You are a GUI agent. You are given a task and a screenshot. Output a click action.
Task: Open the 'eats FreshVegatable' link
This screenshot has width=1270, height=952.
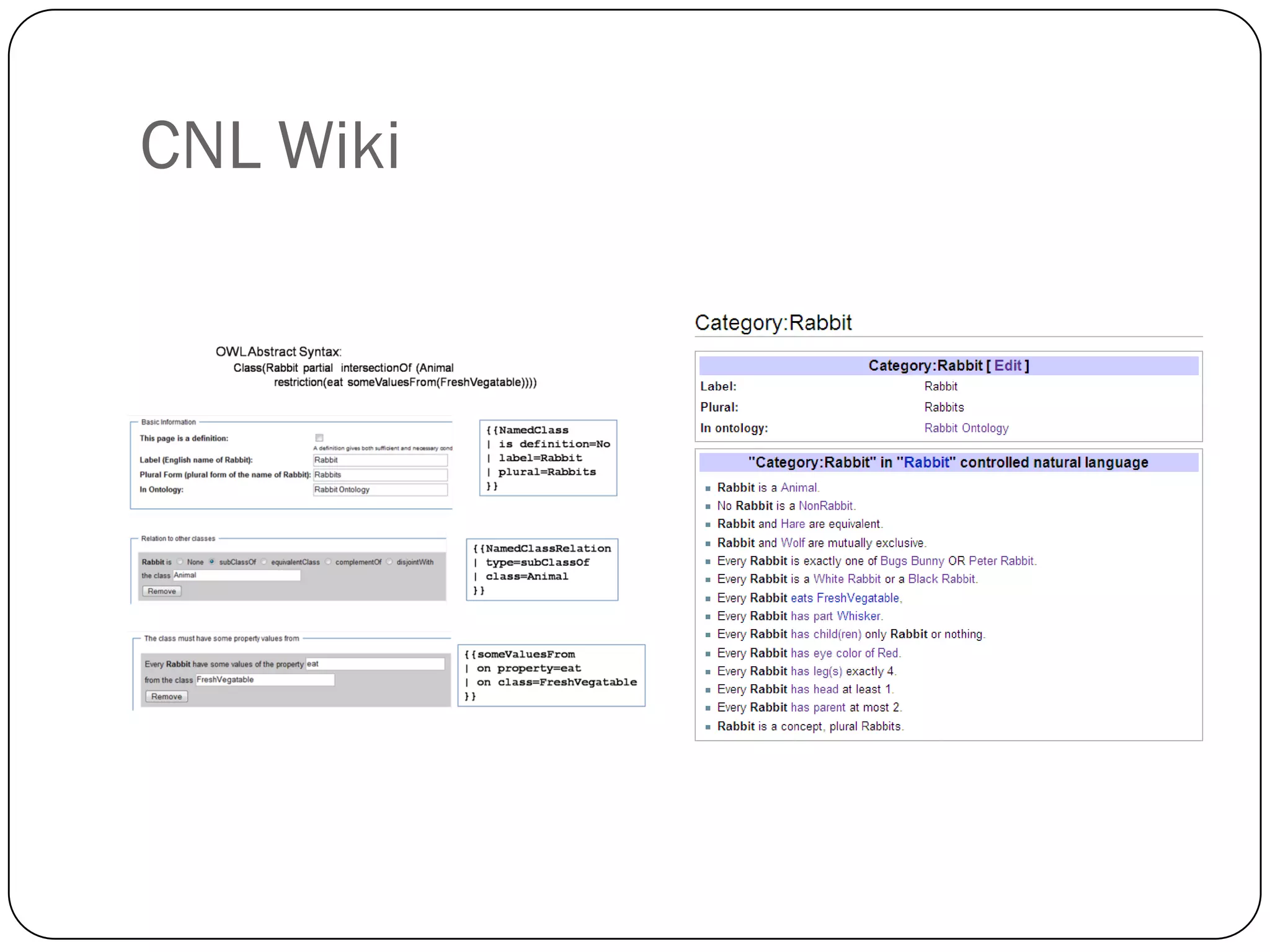coord(845,598)
